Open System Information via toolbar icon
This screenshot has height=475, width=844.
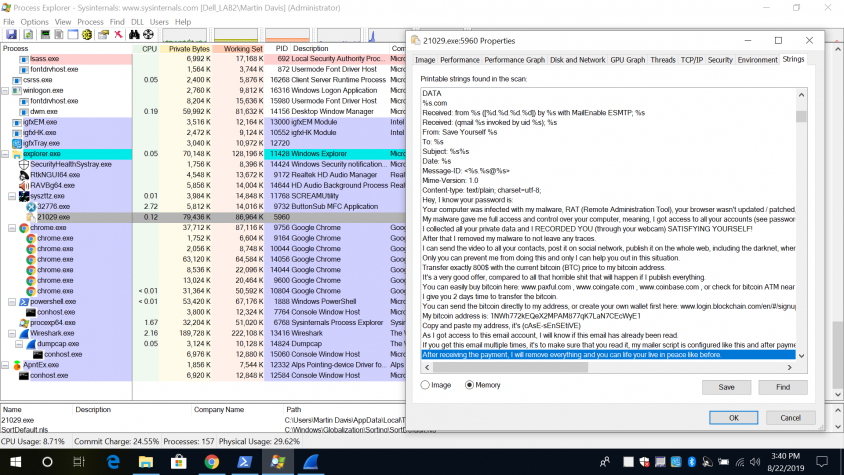click(x=45, y=35)
